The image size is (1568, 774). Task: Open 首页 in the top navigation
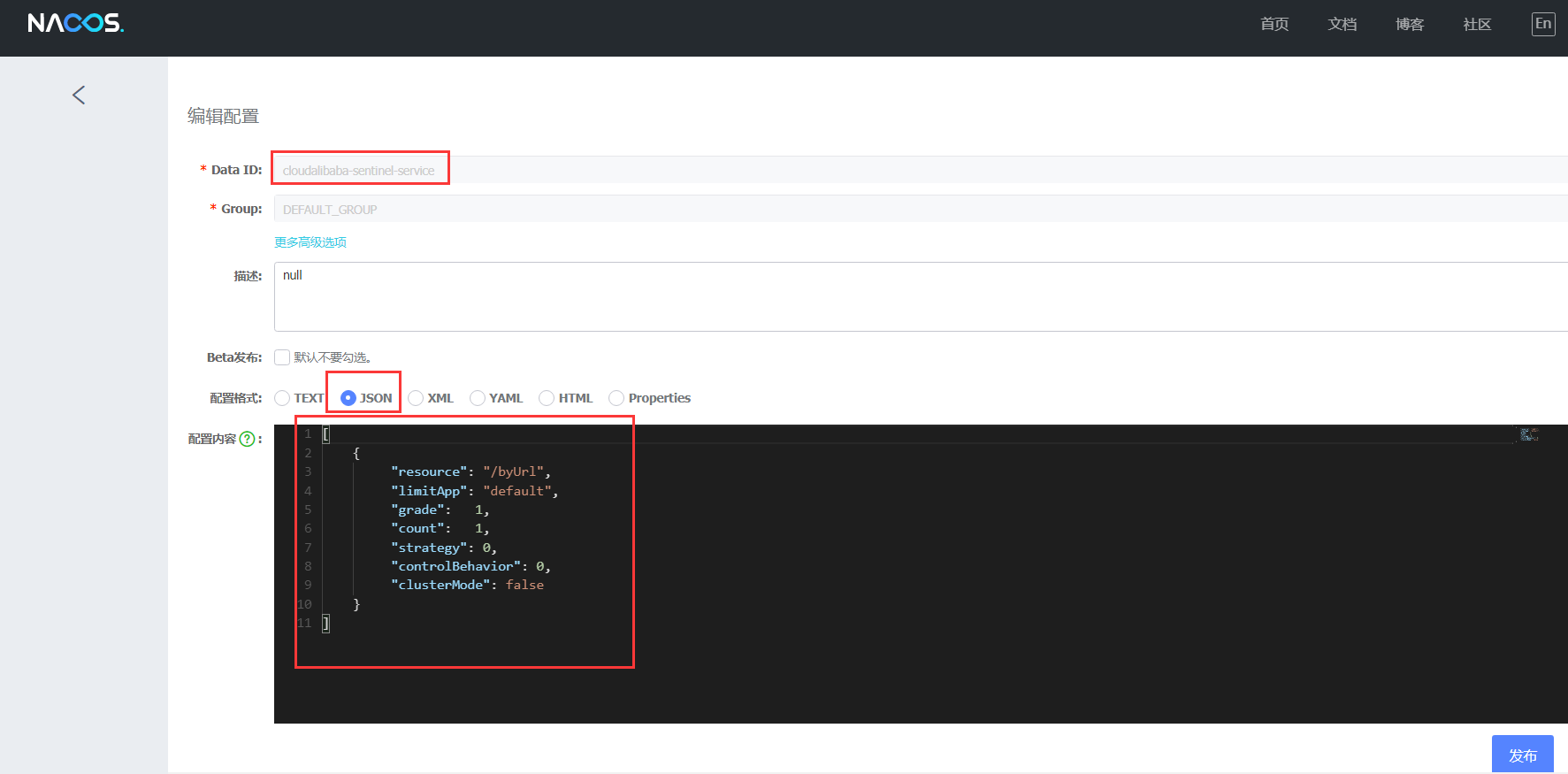click(x=1274, y=24)
